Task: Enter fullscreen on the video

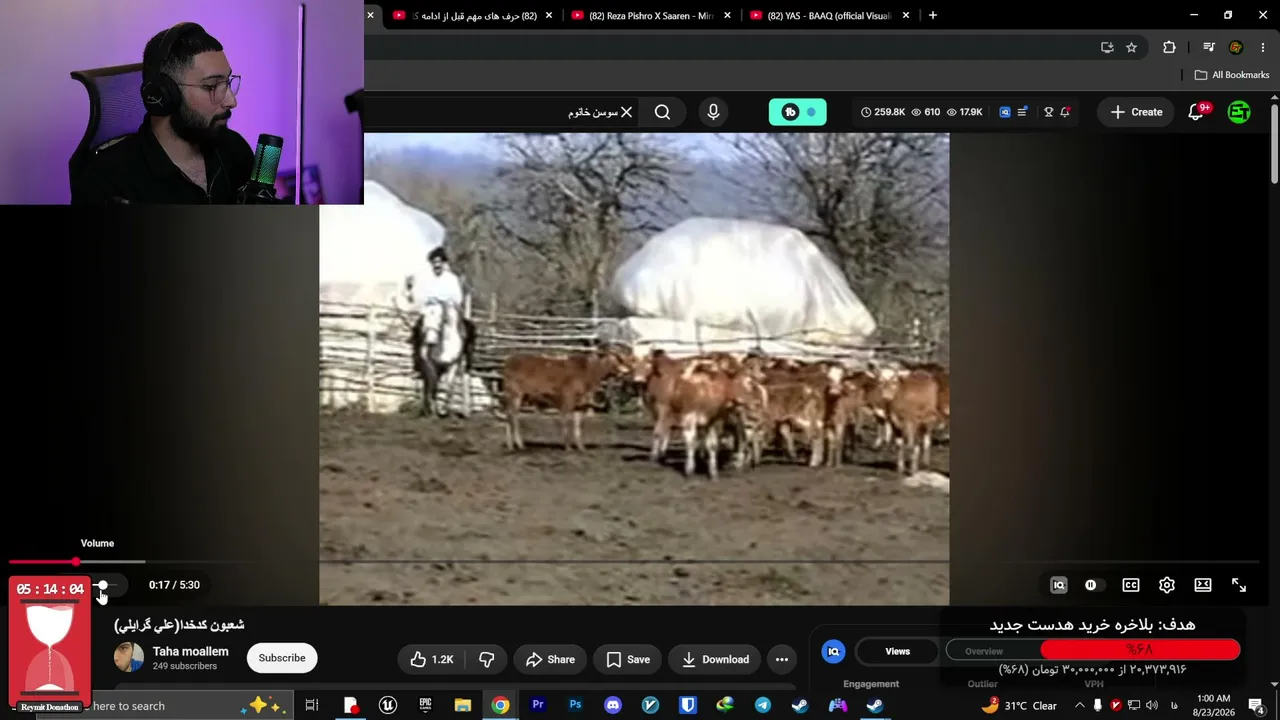Action: click(1239, 585)
